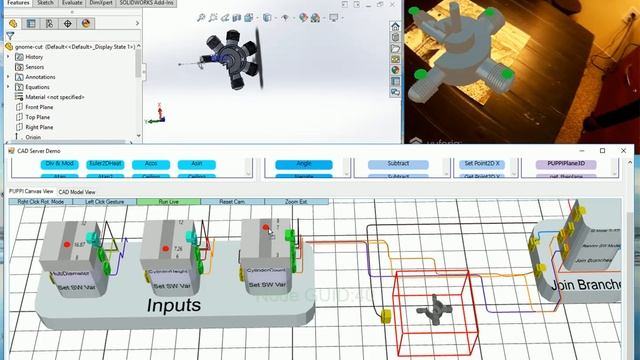Switch to the CAD Model View tab
The image size is (640, 360).
[77, 192]
